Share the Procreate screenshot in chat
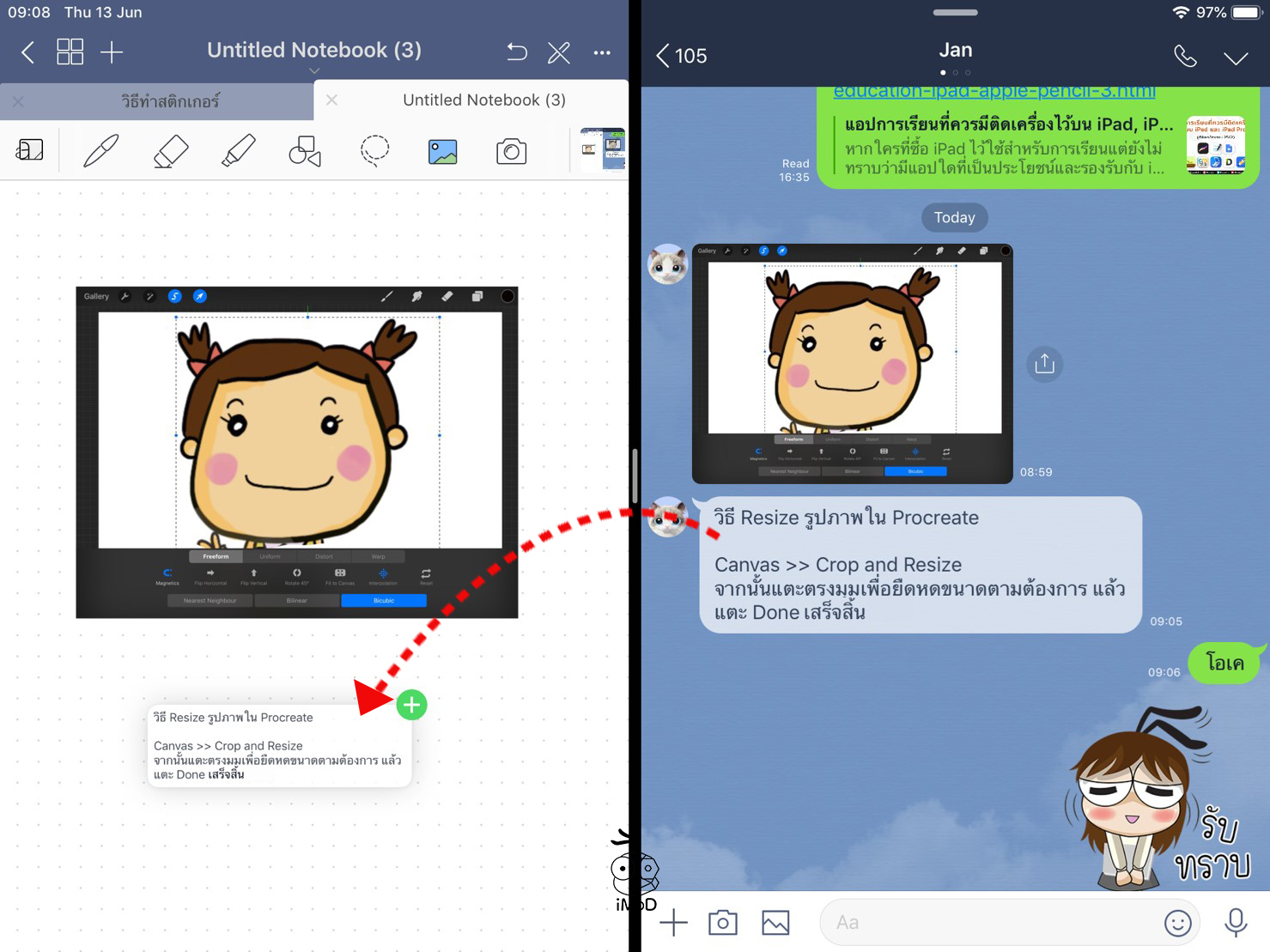 (1044, 364)
